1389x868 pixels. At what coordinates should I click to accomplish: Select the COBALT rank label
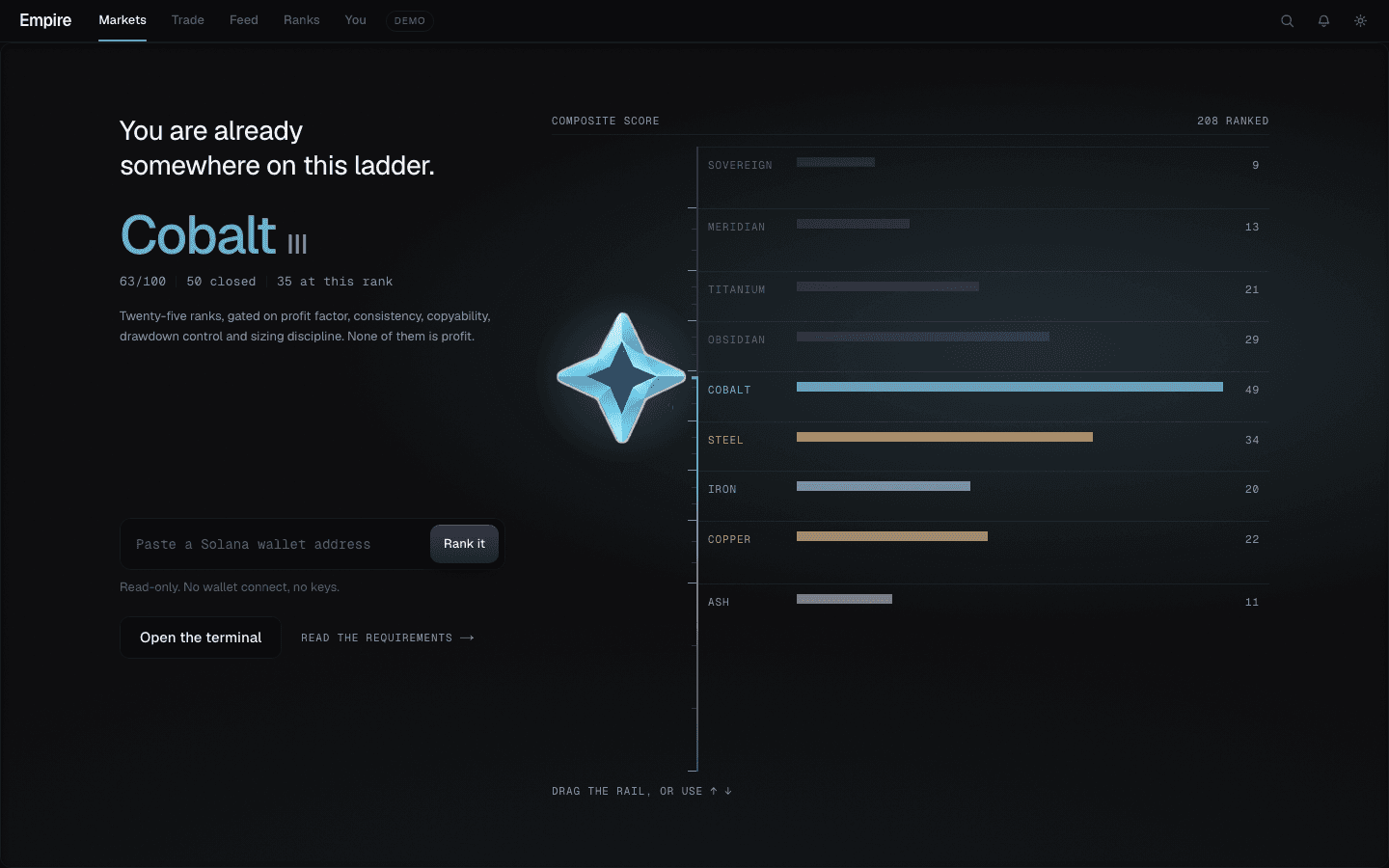pyautogui.click(x=729, y=391)
